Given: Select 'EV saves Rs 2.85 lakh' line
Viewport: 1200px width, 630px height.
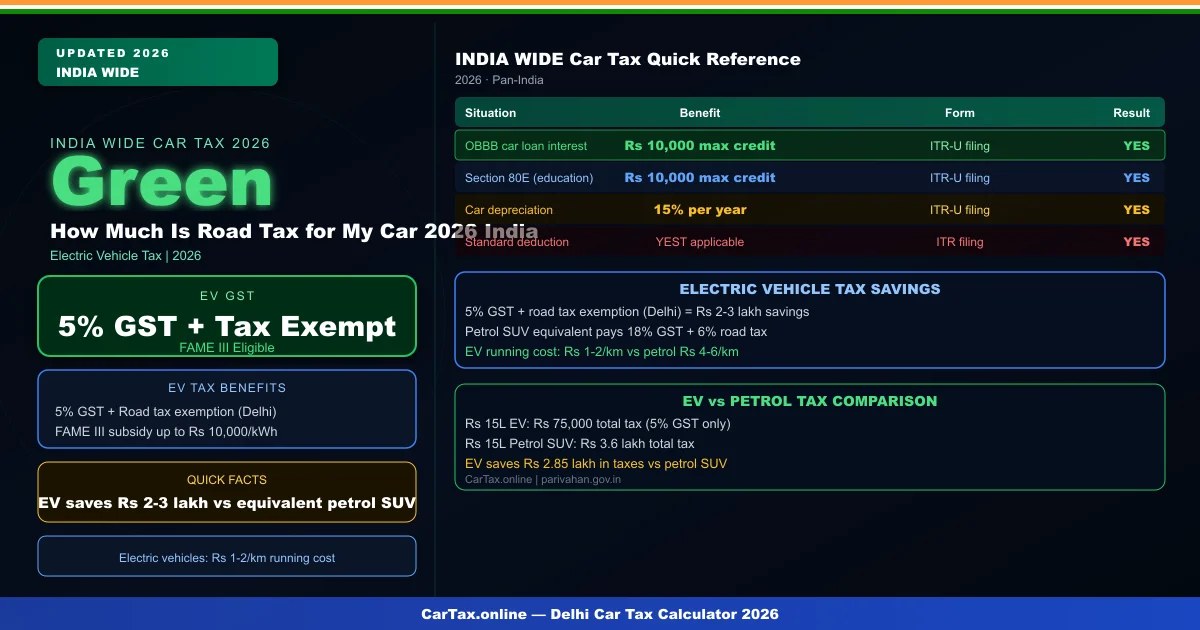Looking at the screenshot, I should 596,464.
